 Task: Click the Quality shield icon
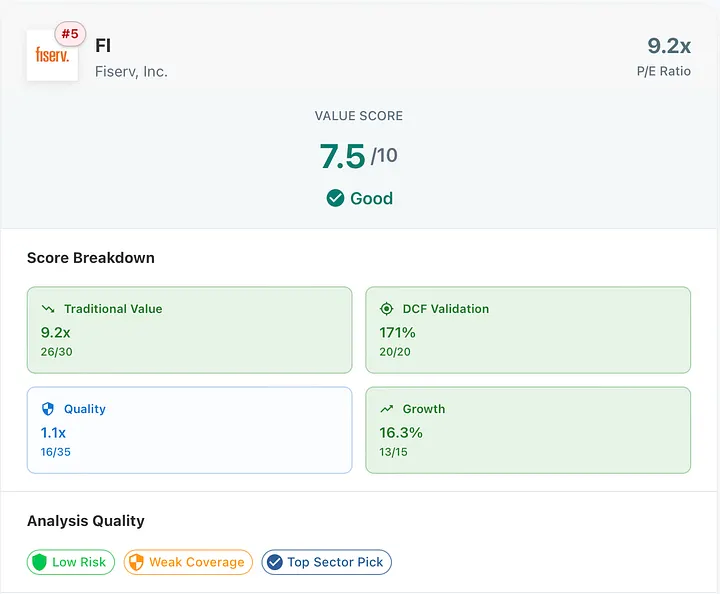pos(48,409)
